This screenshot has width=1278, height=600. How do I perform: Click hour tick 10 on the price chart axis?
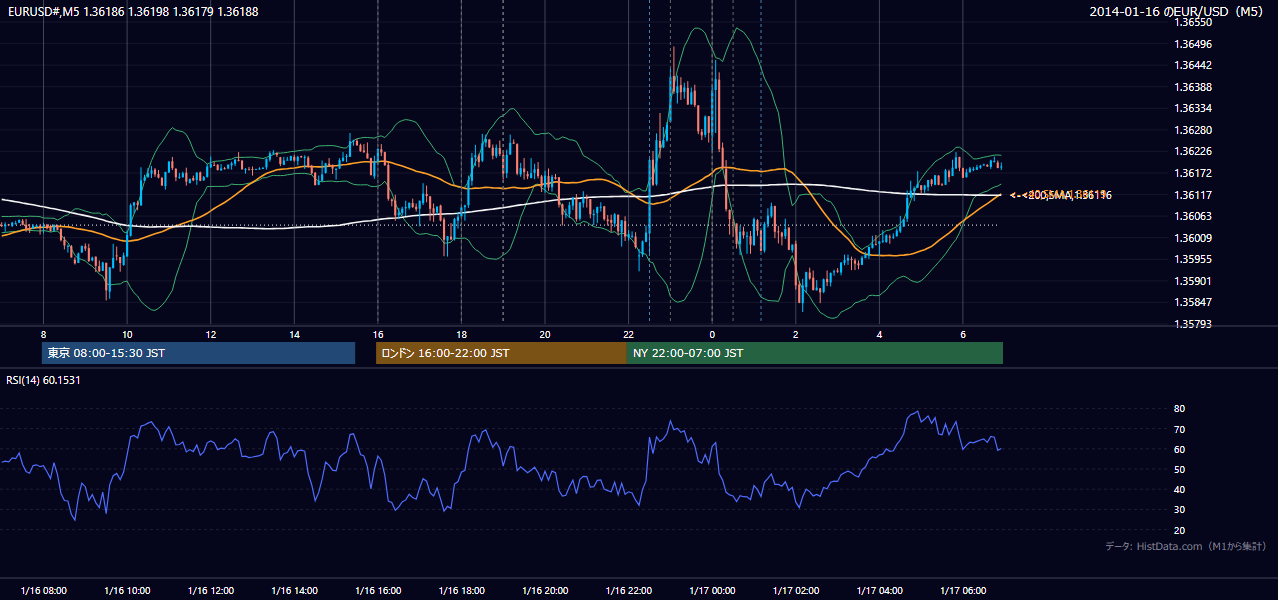tap(127, 334)
